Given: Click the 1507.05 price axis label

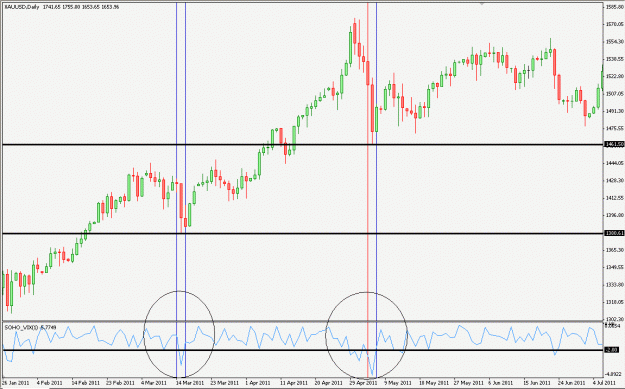Looking at the screenshot, I should pyautogui.click(x=615, y=94).
